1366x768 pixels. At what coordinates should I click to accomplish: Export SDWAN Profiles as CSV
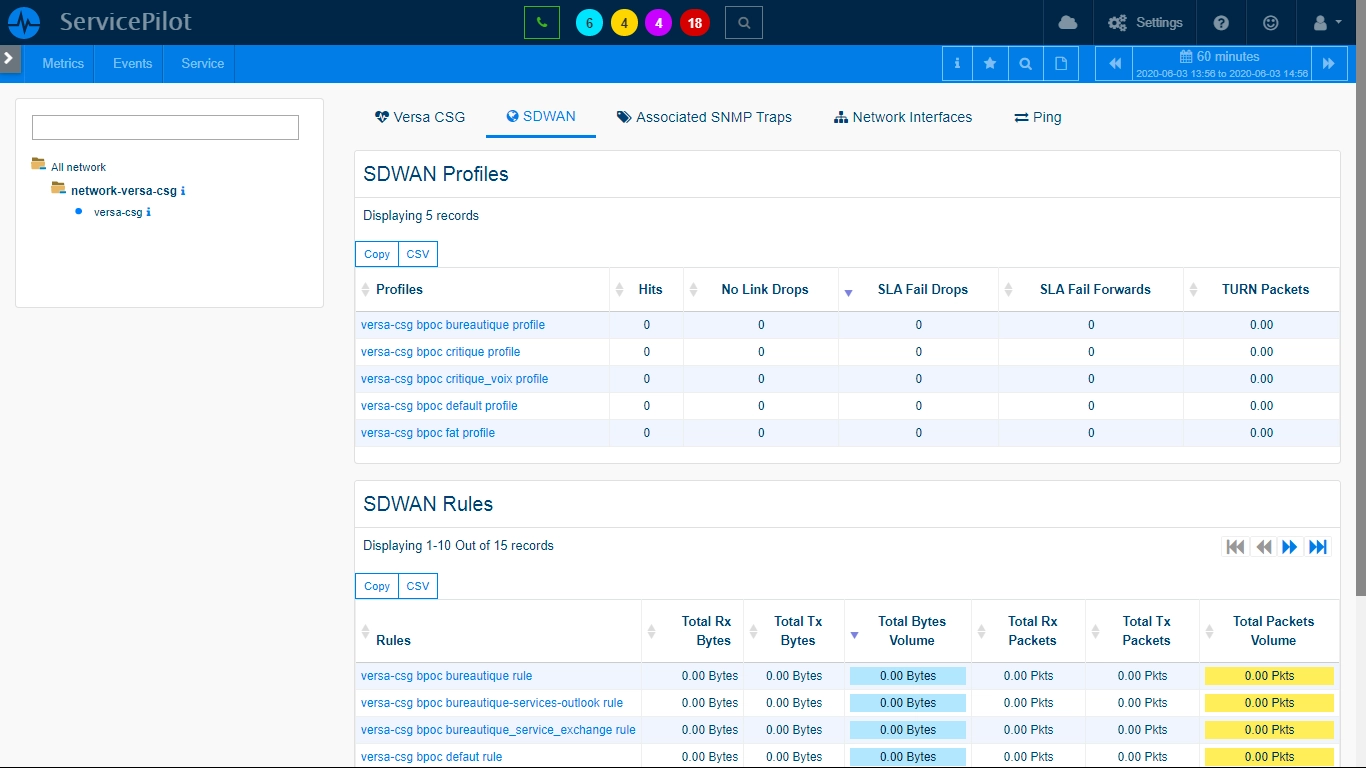coord(418,254)
